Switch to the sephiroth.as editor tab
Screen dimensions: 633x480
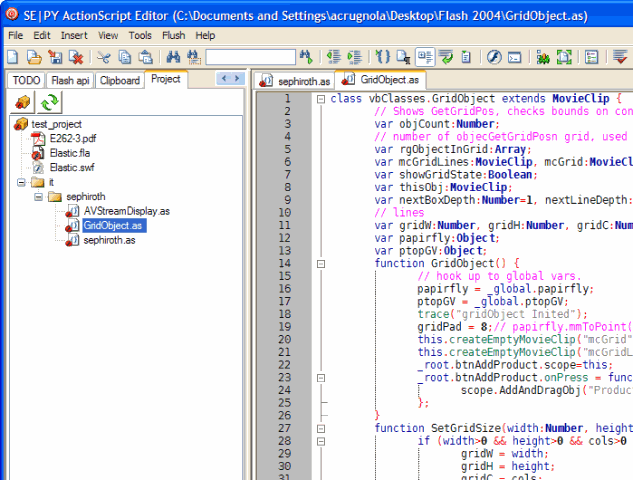295,81
